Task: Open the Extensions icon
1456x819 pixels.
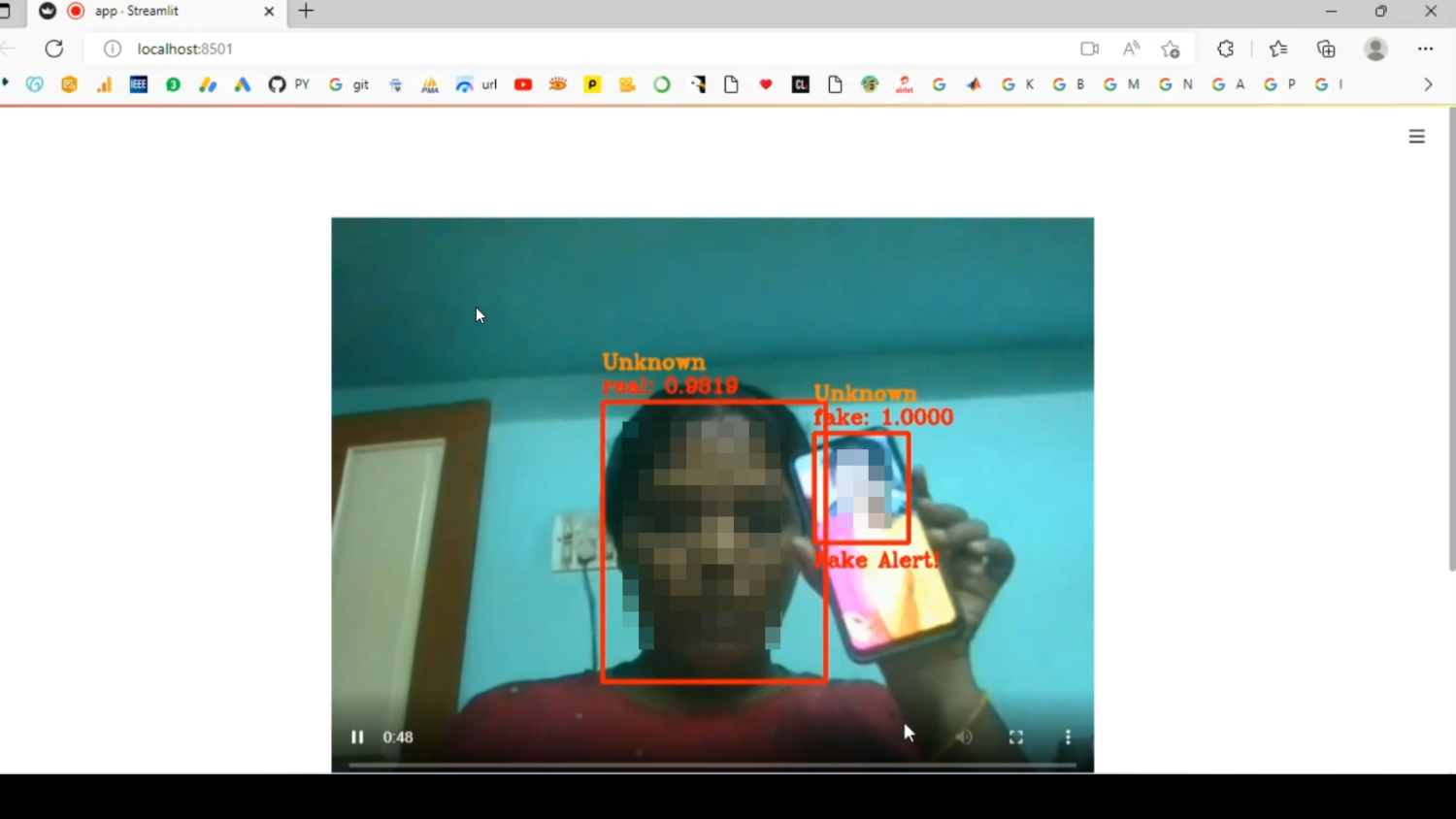Action: point(1225,49)
